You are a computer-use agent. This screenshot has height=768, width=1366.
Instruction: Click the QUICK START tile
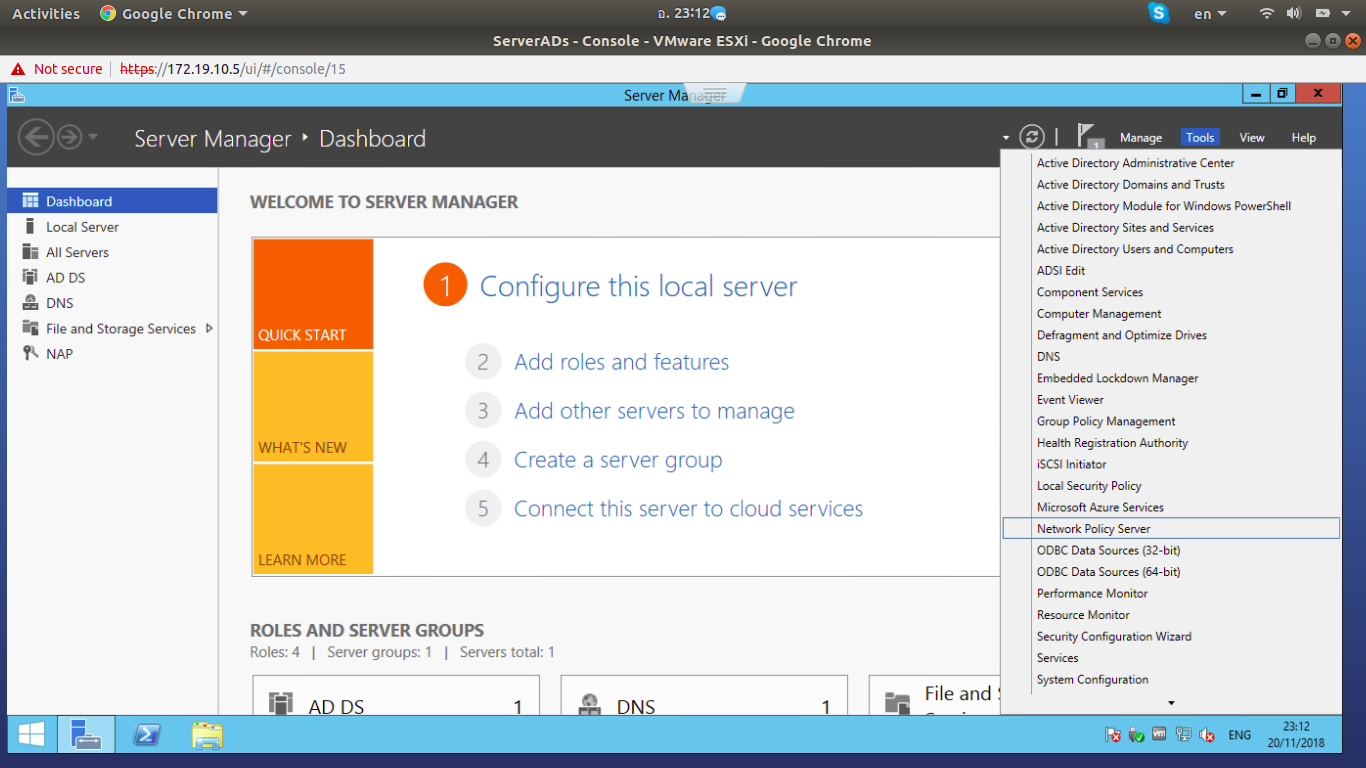pos(313,294)
